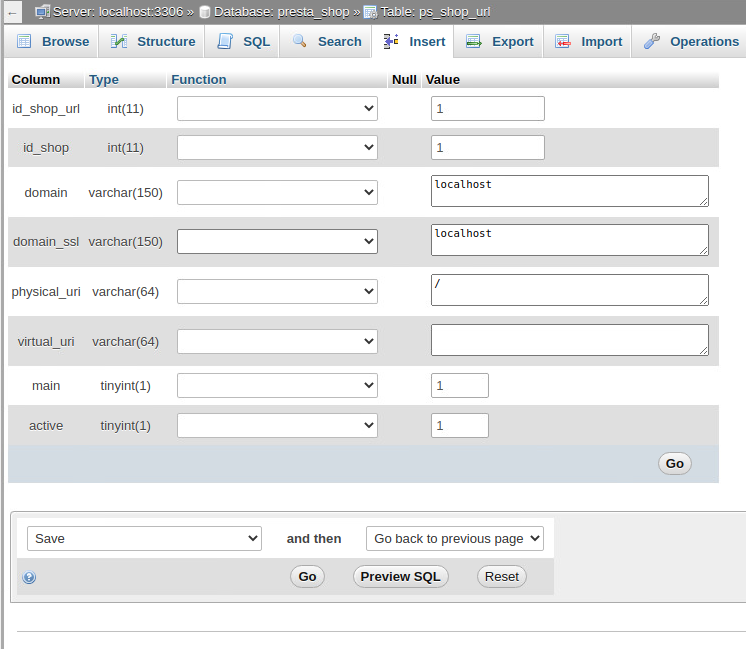The width and height of the screenshot is (746, 649).
Task: Click the Go button beside Preview SQL
Action: 307,577
